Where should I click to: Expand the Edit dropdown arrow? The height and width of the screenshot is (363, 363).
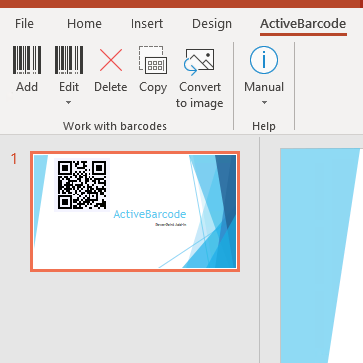pyautogui.click(x=68, y=103)
